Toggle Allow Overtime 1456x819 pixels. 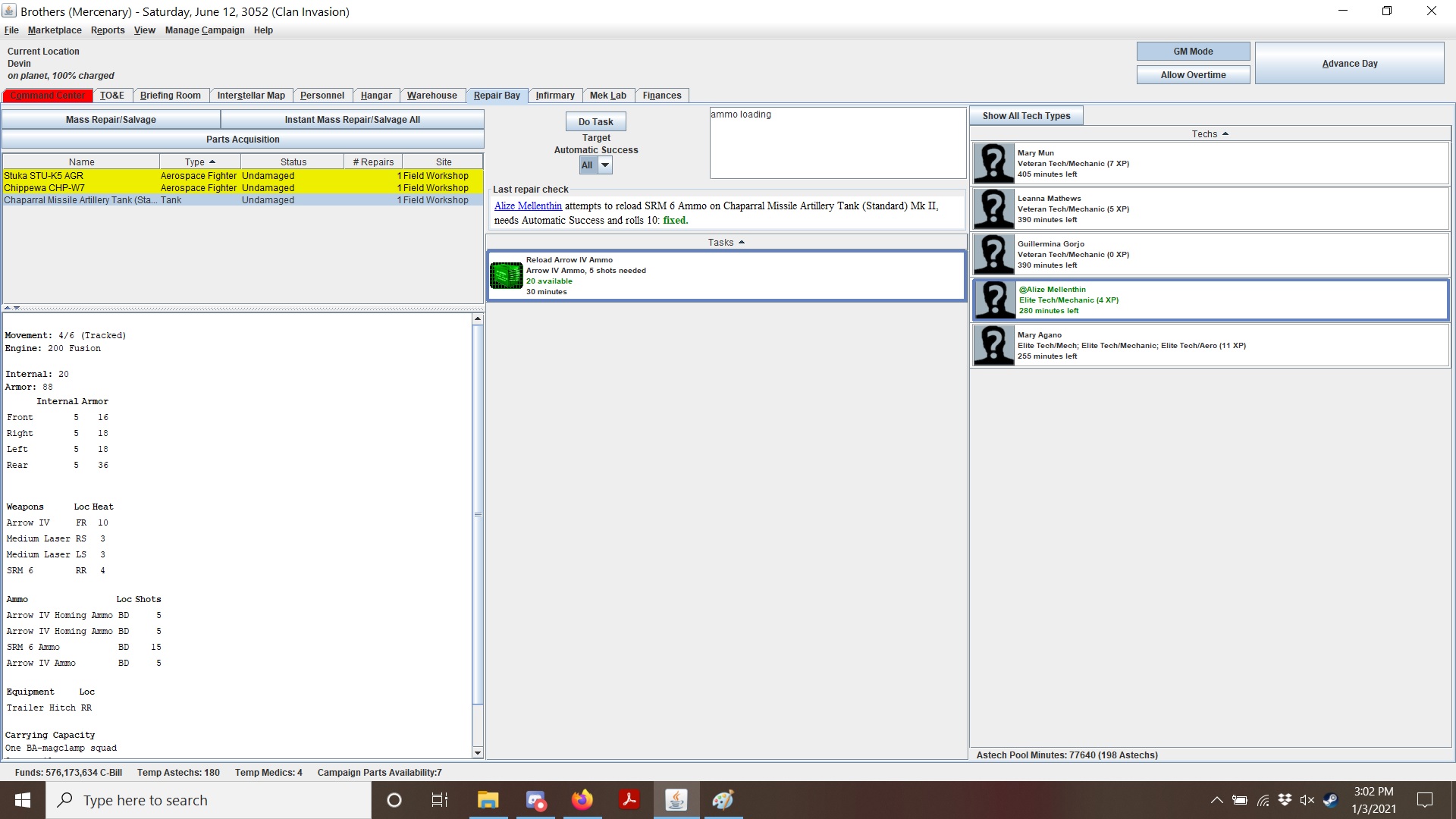pos(1192,75)
